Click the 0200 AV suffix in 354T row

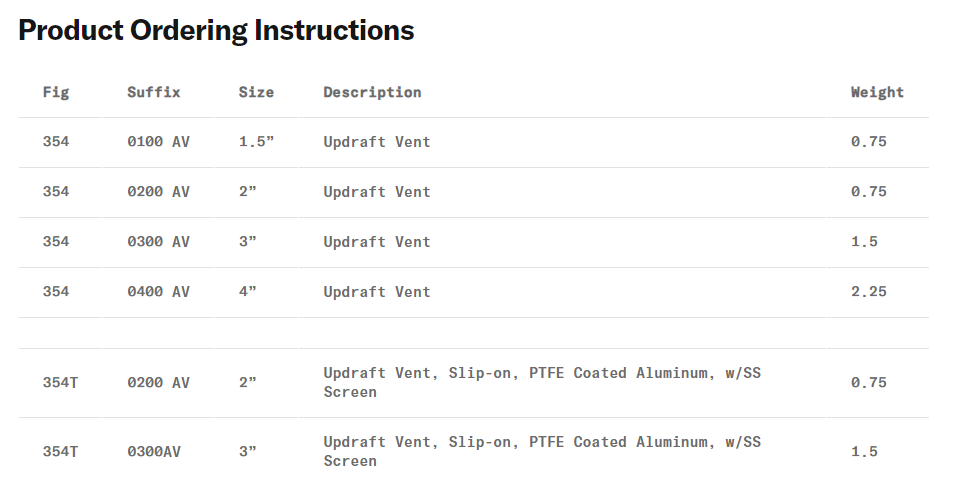click(158, 382)
